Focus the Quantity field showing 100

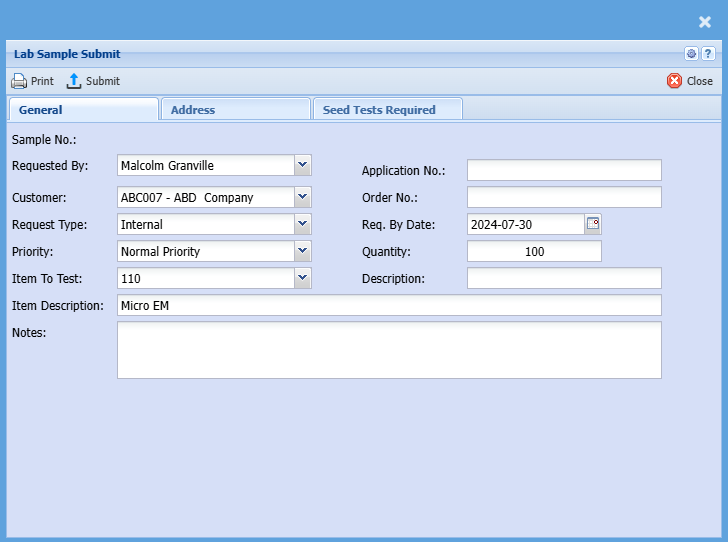[x=534, y=251]
